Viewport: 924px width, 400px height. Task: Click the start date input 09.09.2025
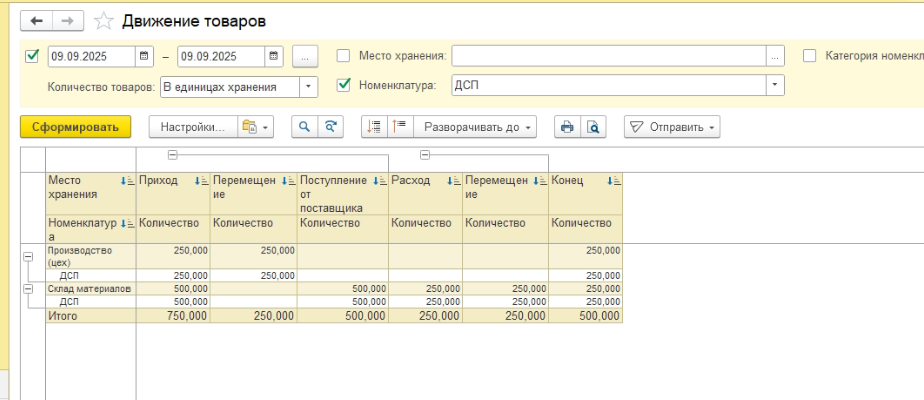pos(92,57)
